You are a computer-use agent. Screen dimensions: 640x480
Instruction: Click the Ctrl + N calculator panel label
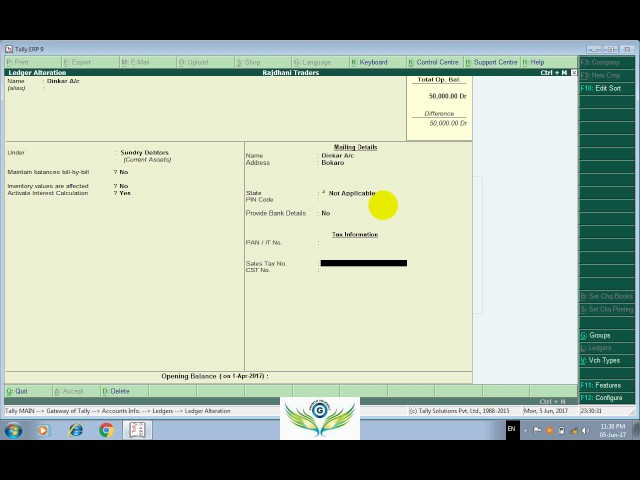coord(552,402)
